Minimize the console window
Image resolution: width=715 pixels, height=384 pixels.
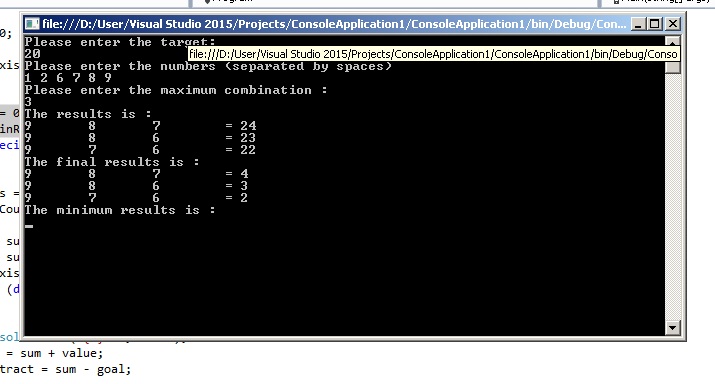point(638,24)
